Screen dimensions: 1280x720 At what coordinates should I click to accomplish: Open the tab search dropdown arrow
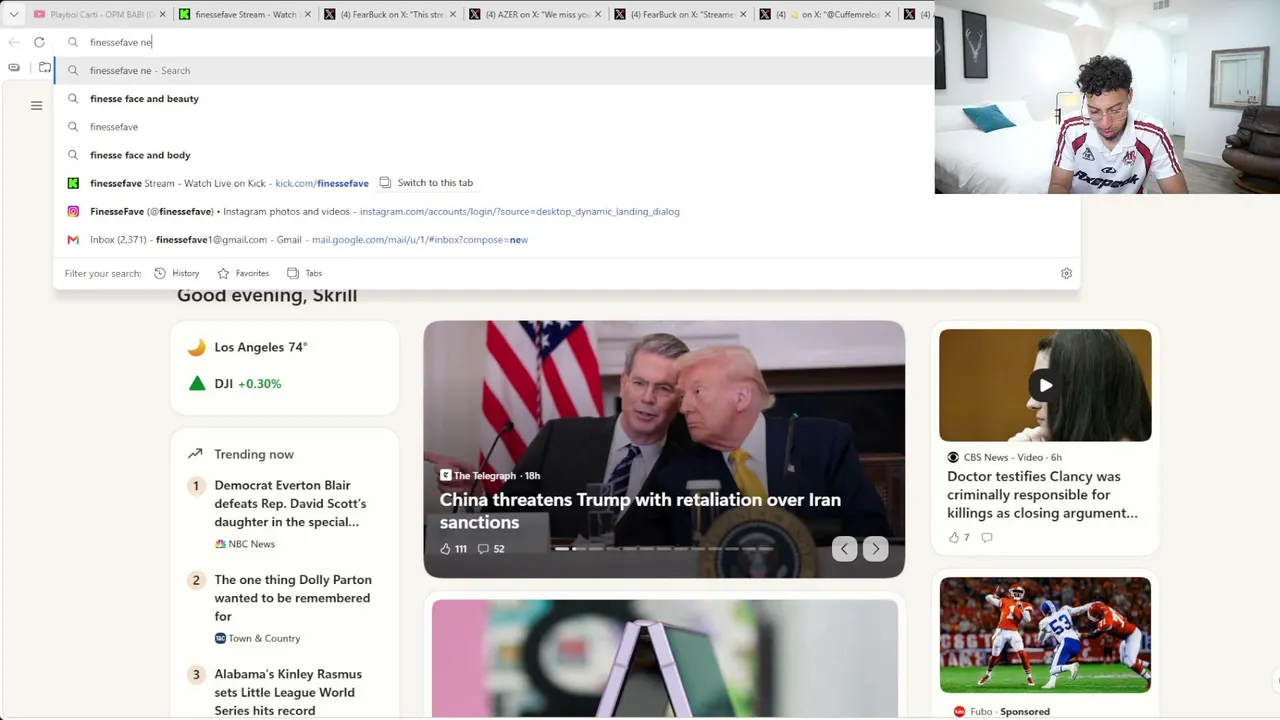pyautogui.click(x=14, y=14)
